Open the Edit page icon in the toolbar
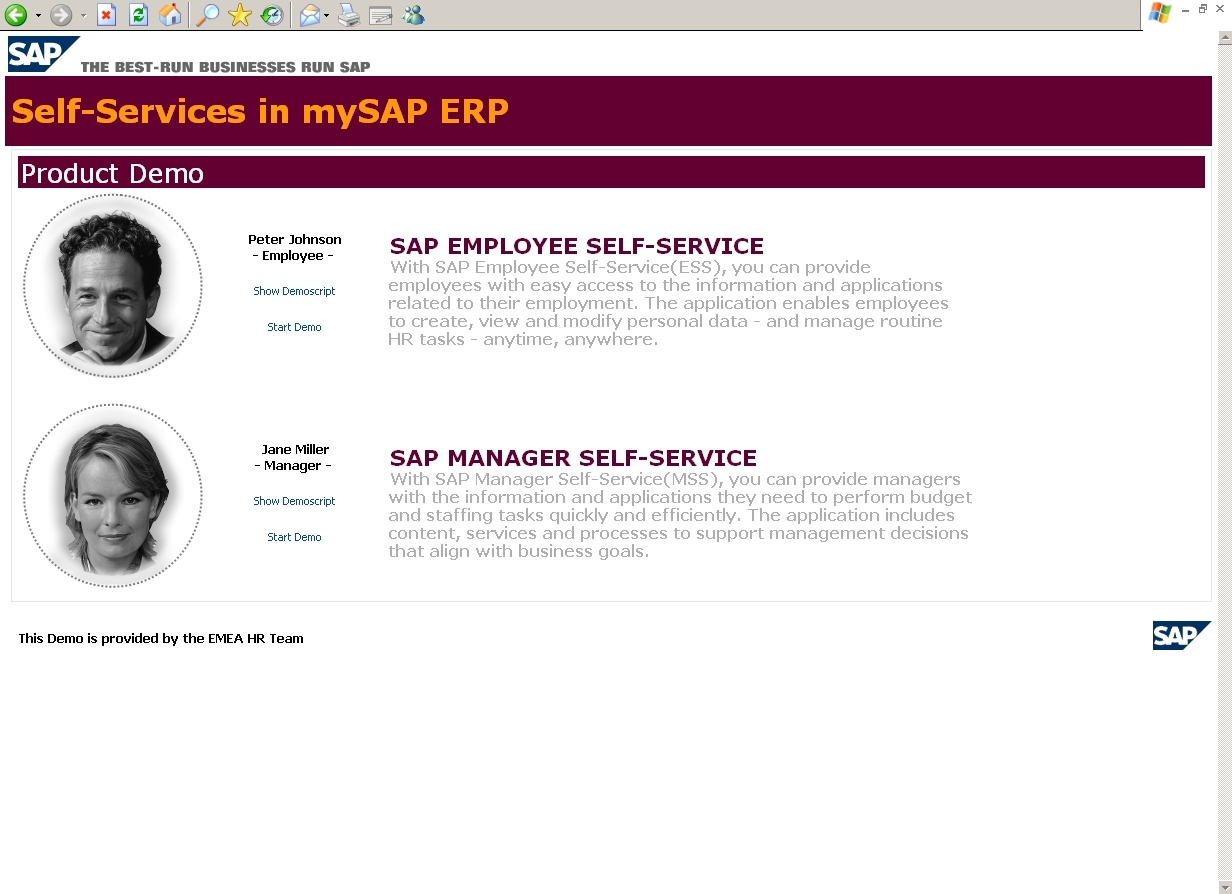Image resolution: width=1232 pixels, height=894 pixels. point(380,15)
